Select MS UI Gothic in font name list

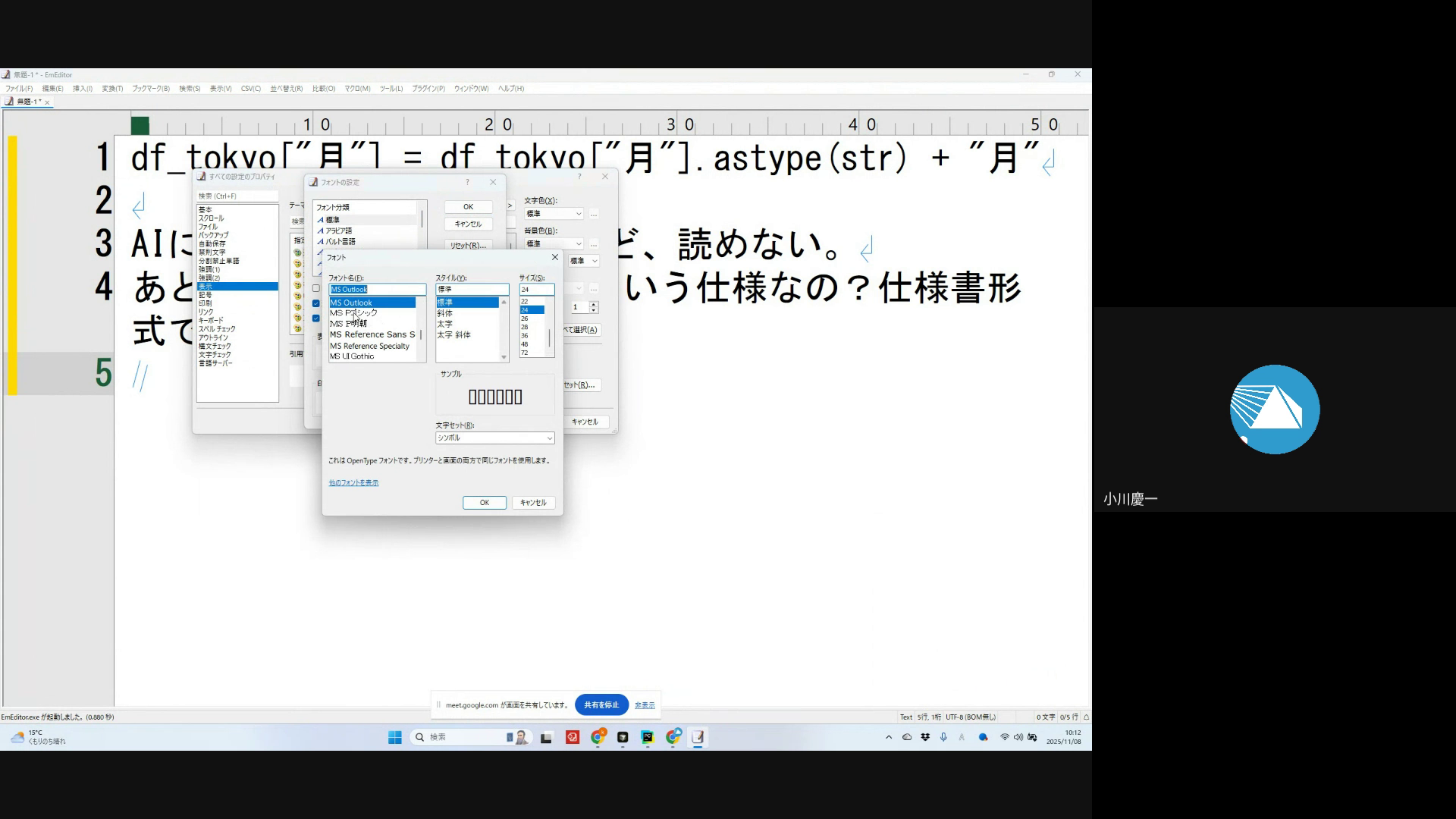(x=352, y=356)
